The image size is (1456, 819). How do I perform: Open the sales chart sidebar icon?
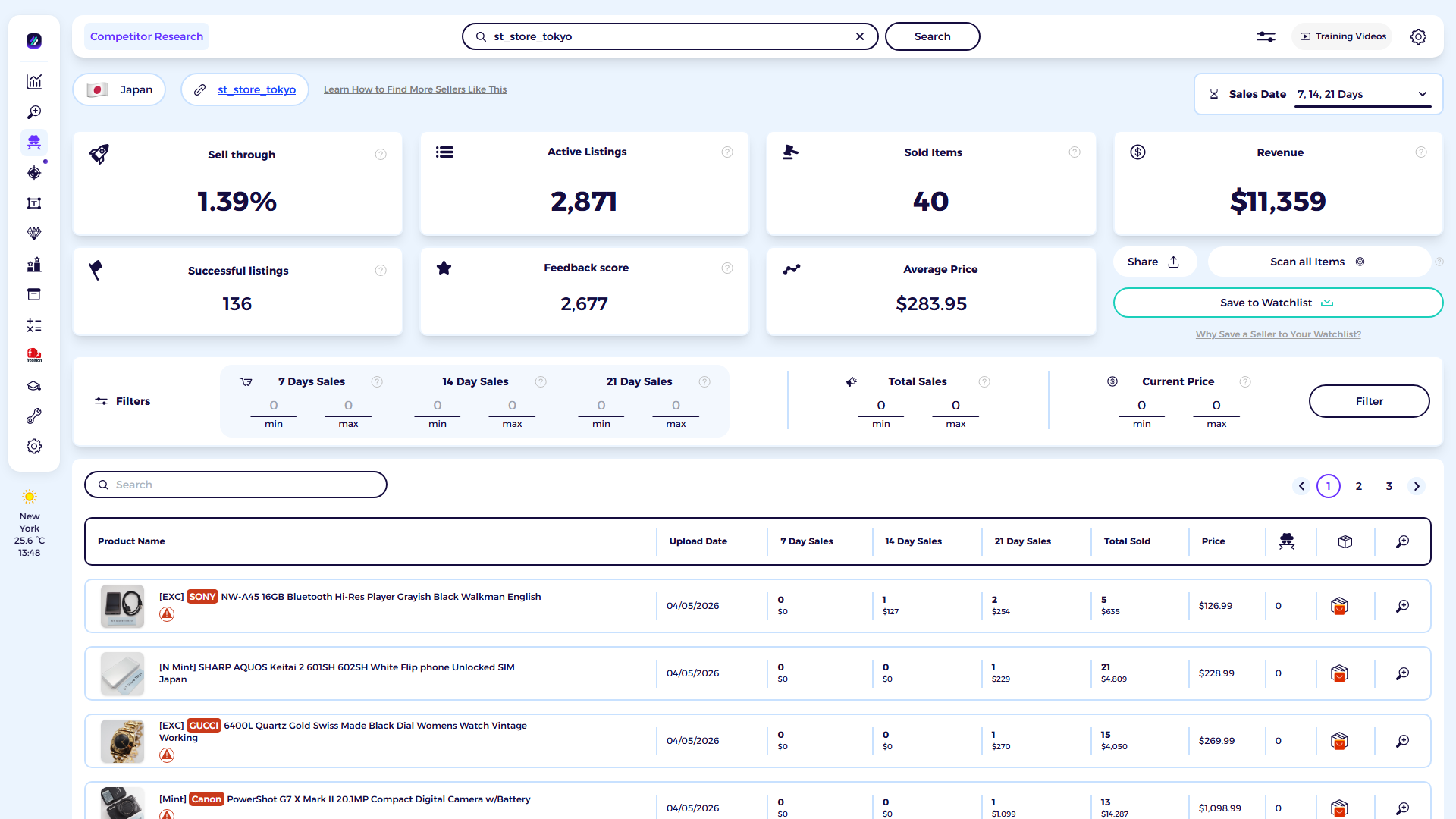[x=34, y=82]
